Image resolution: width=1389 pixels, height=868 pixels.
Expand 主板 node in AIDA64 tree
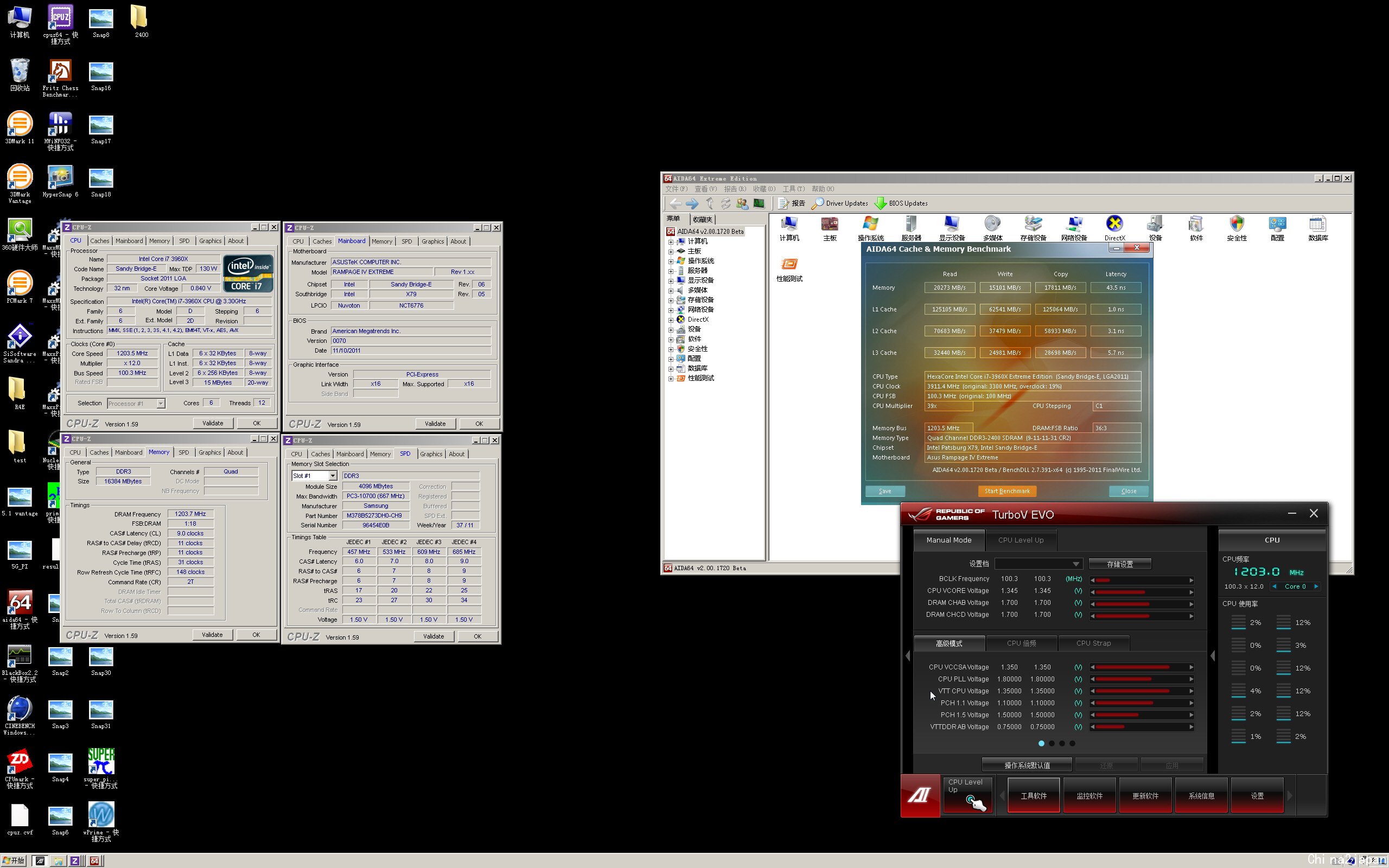pos(671,251)
